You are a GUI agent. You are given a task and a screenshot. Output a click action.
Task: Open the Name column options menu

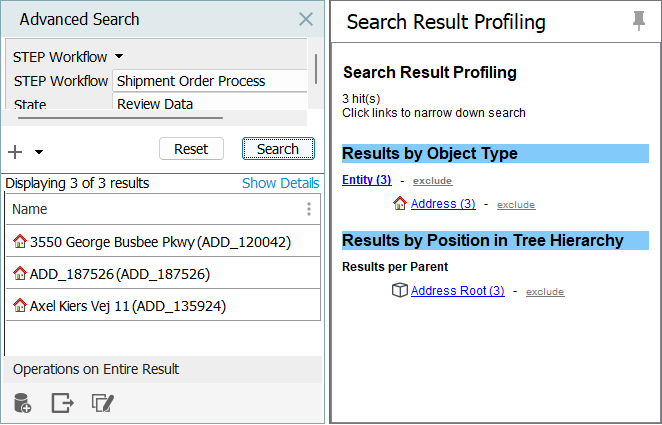(x=309, y=209)
